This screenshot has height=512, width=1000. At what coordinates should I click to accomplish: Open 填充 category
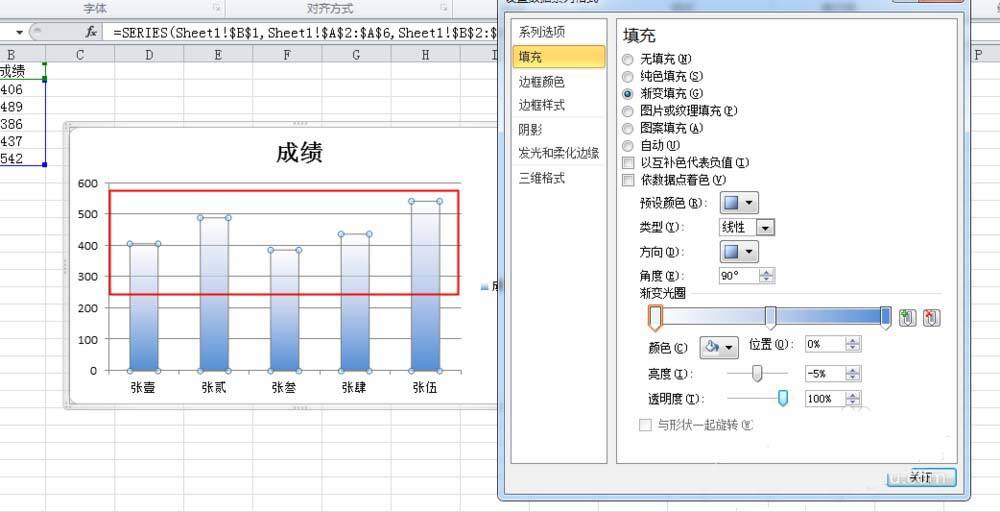coord(559,57)
